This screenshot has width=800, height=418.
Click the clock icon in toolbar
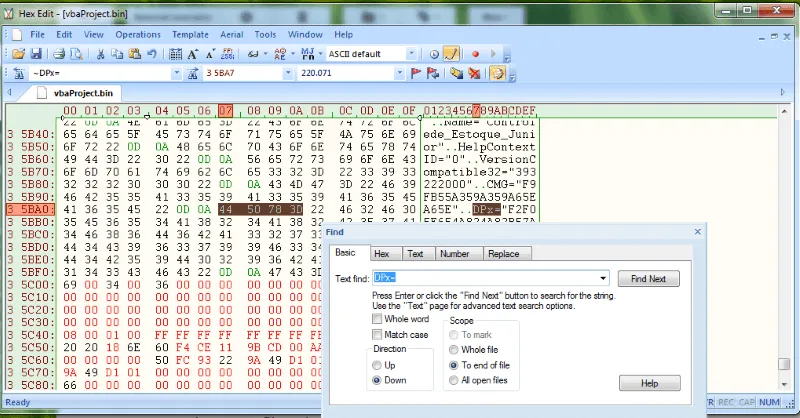coord(434,54)
